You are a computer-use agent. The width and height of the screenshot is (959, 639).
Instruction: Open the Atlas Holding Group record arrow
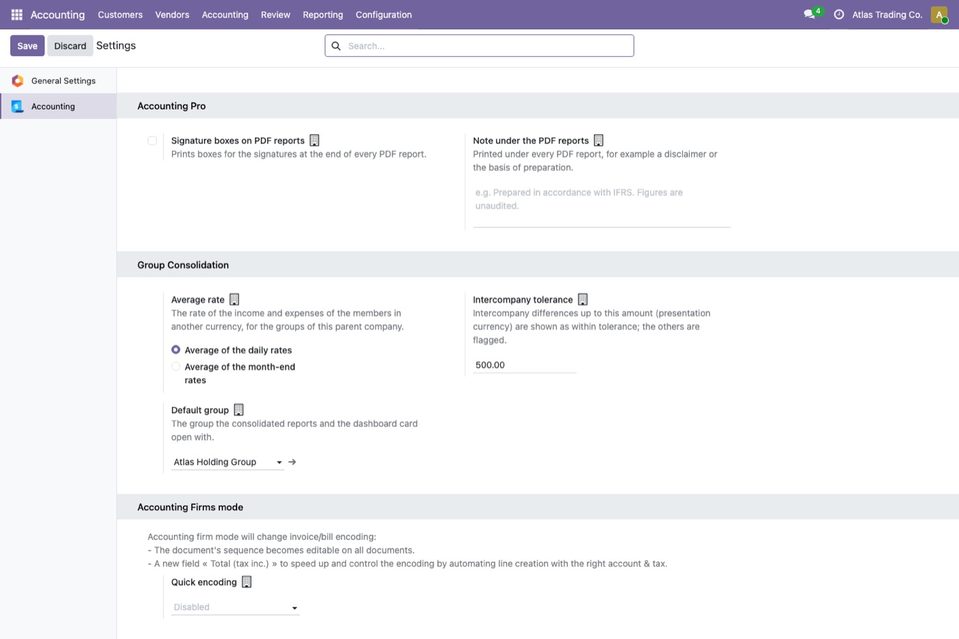(292, 462)
